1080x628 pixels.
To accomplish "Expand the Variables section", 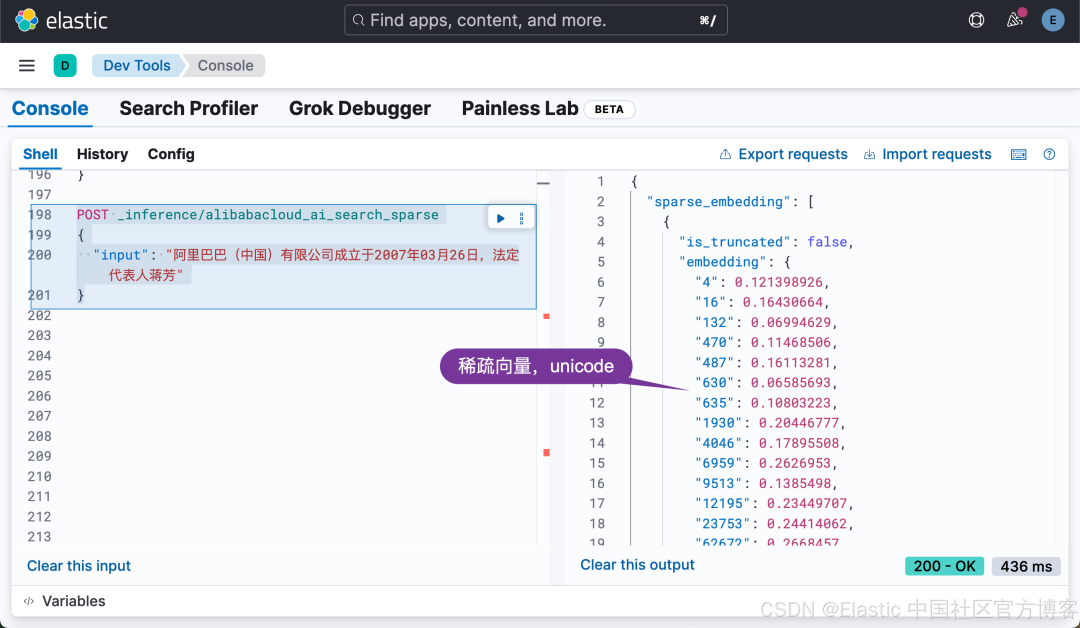I will coord(66,601).
